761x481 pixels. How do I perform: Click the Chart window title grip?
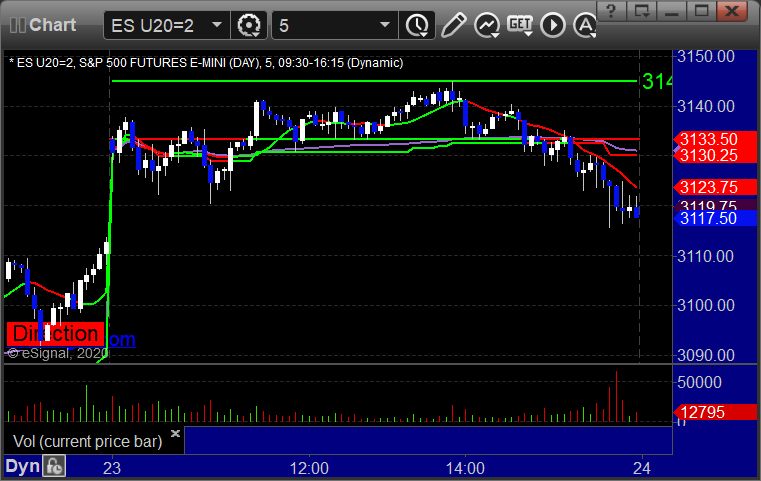pyautogui.click(x=17, y=25)
